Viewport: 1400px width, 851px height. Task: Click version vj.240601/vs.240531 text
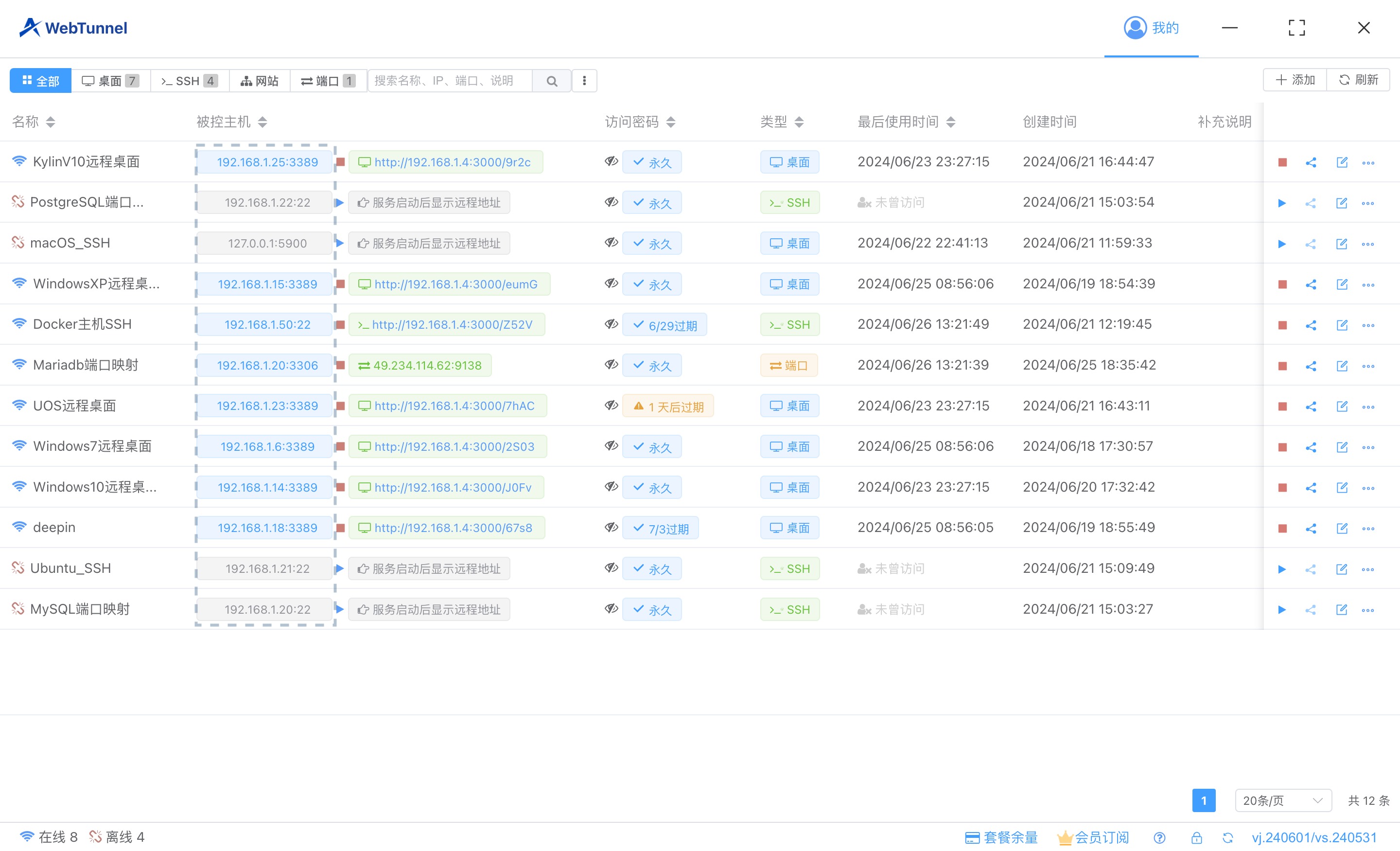tap(1314, 837)
